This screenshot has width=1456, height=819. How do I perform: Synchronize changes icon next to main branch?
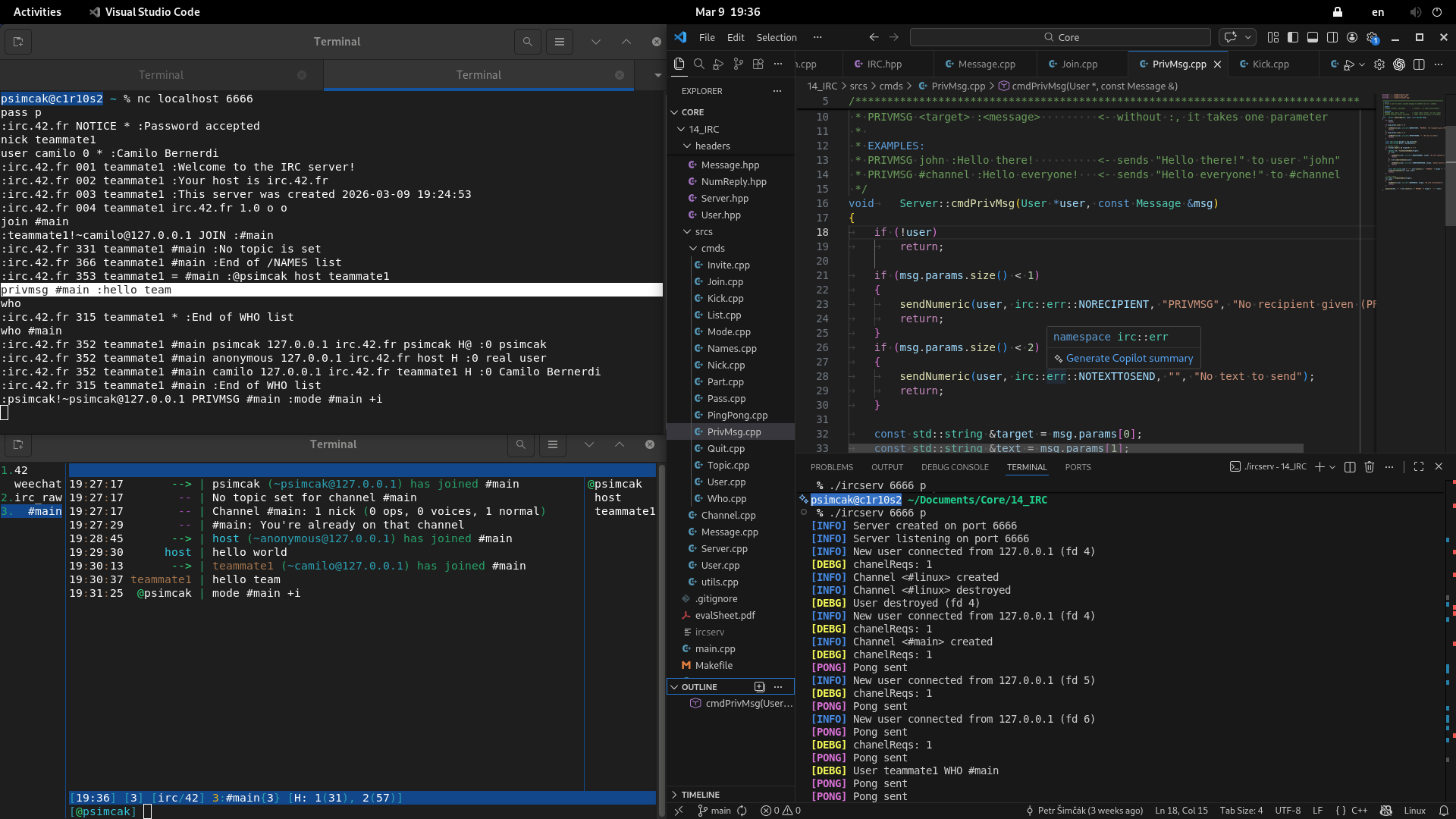click(x=742, y=811)
